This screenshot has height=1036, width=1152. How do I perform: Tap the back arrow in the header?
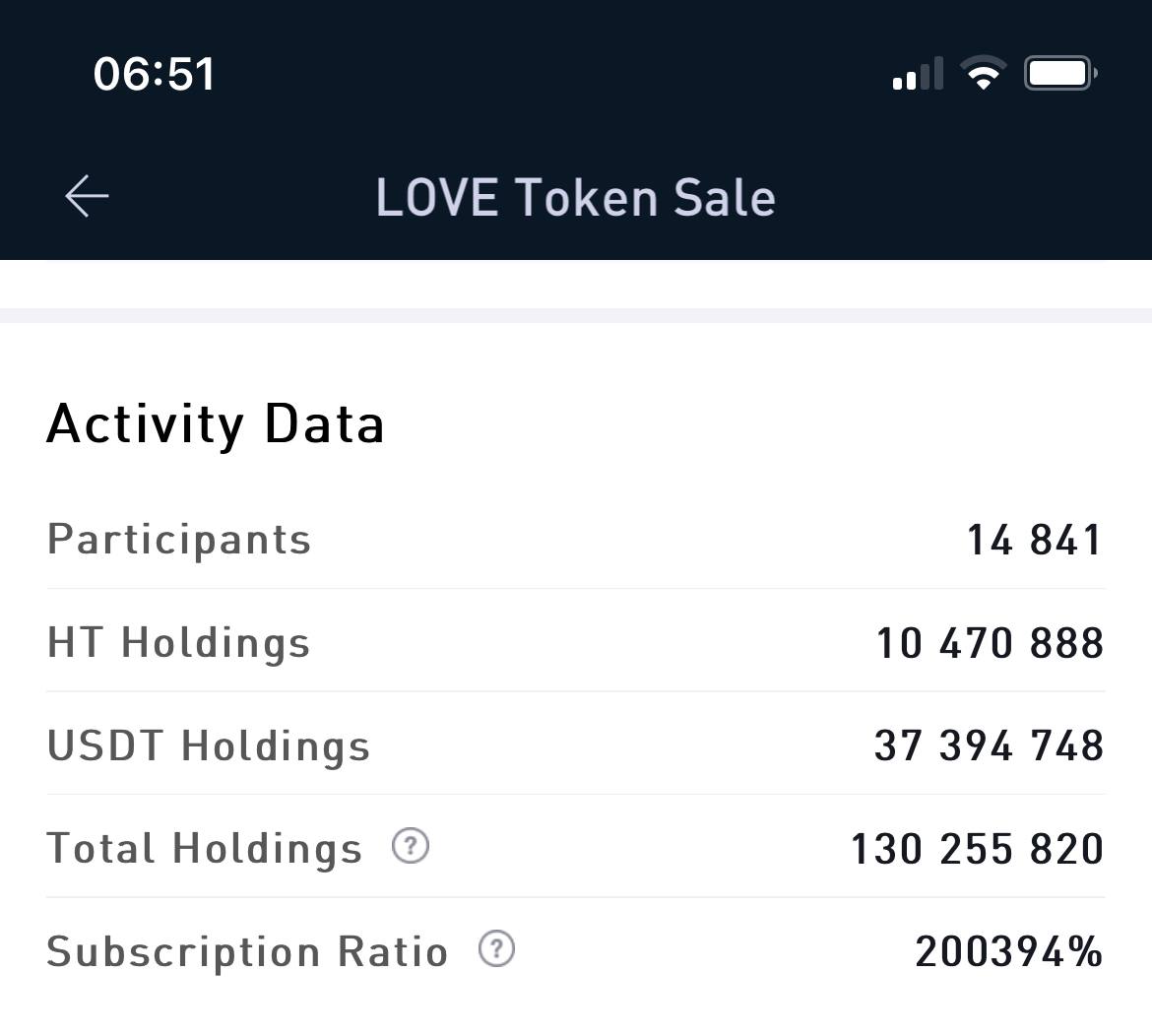87,196
